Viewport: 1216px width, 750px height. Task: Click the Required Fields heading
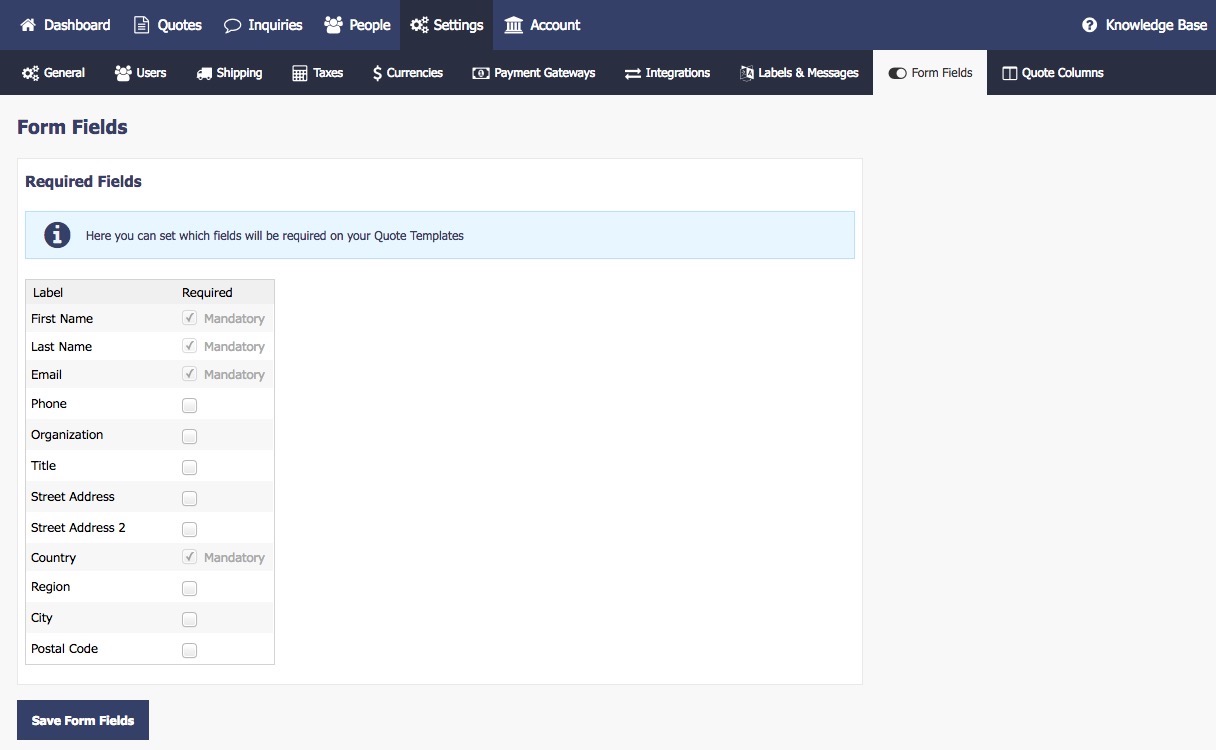[x=83, y=182]
